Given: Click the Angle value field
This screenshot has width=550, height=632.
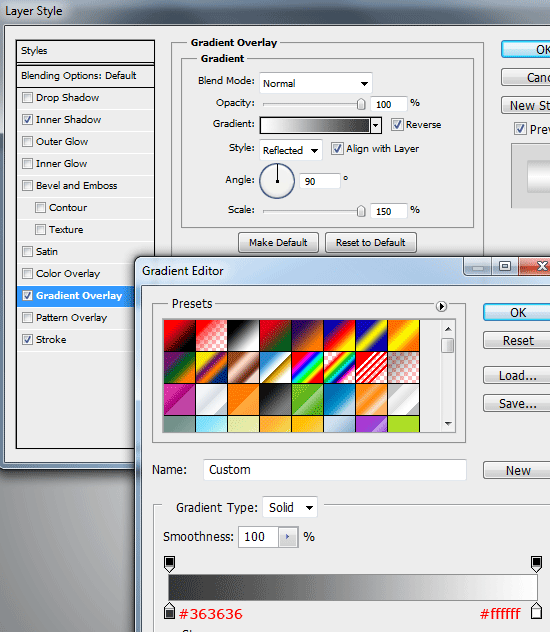Looking at the screenshot, I should pos(320,181).
